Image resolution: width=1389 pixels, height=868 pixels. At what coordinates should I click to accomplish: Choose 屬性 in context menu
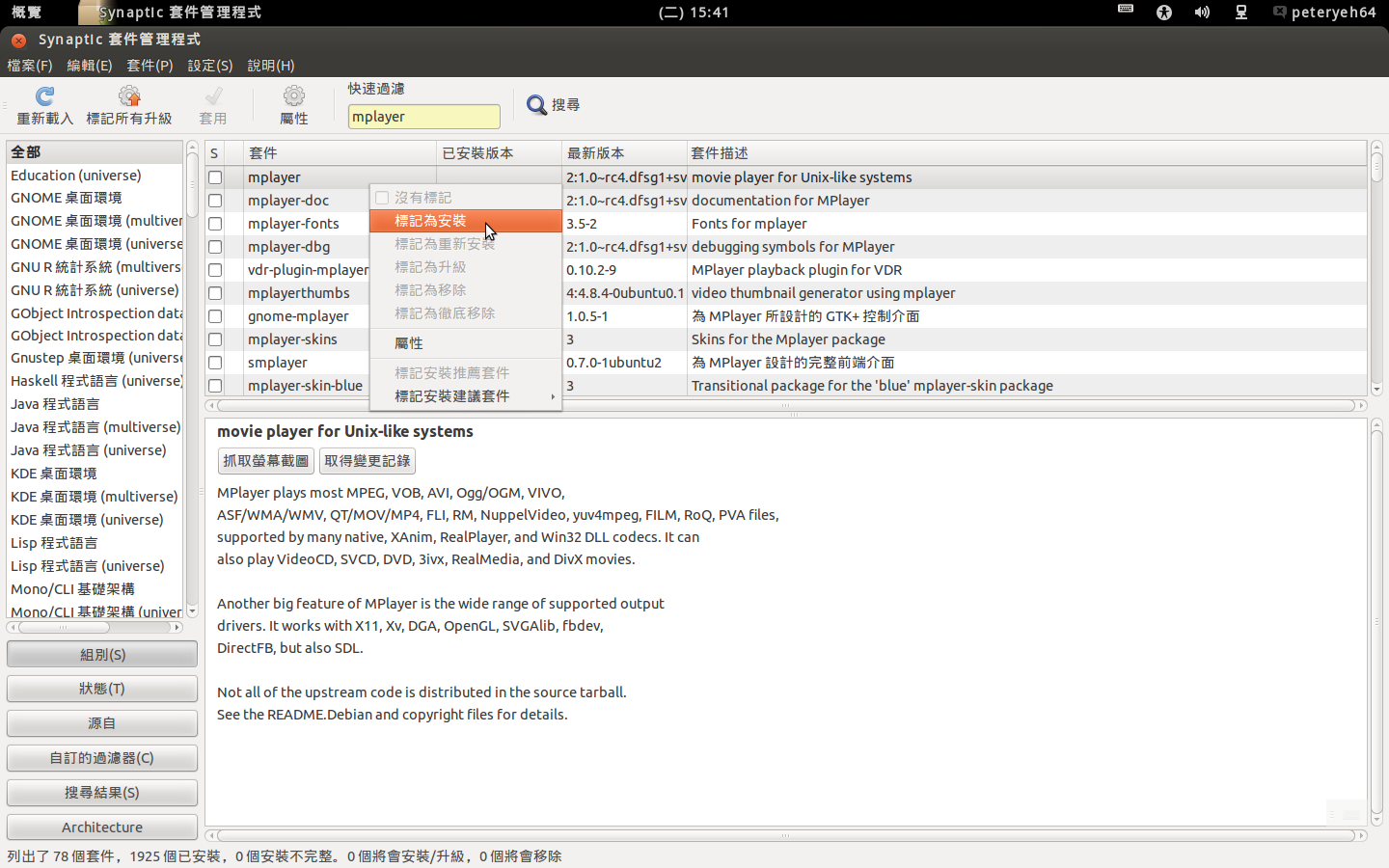pos(466,343)
